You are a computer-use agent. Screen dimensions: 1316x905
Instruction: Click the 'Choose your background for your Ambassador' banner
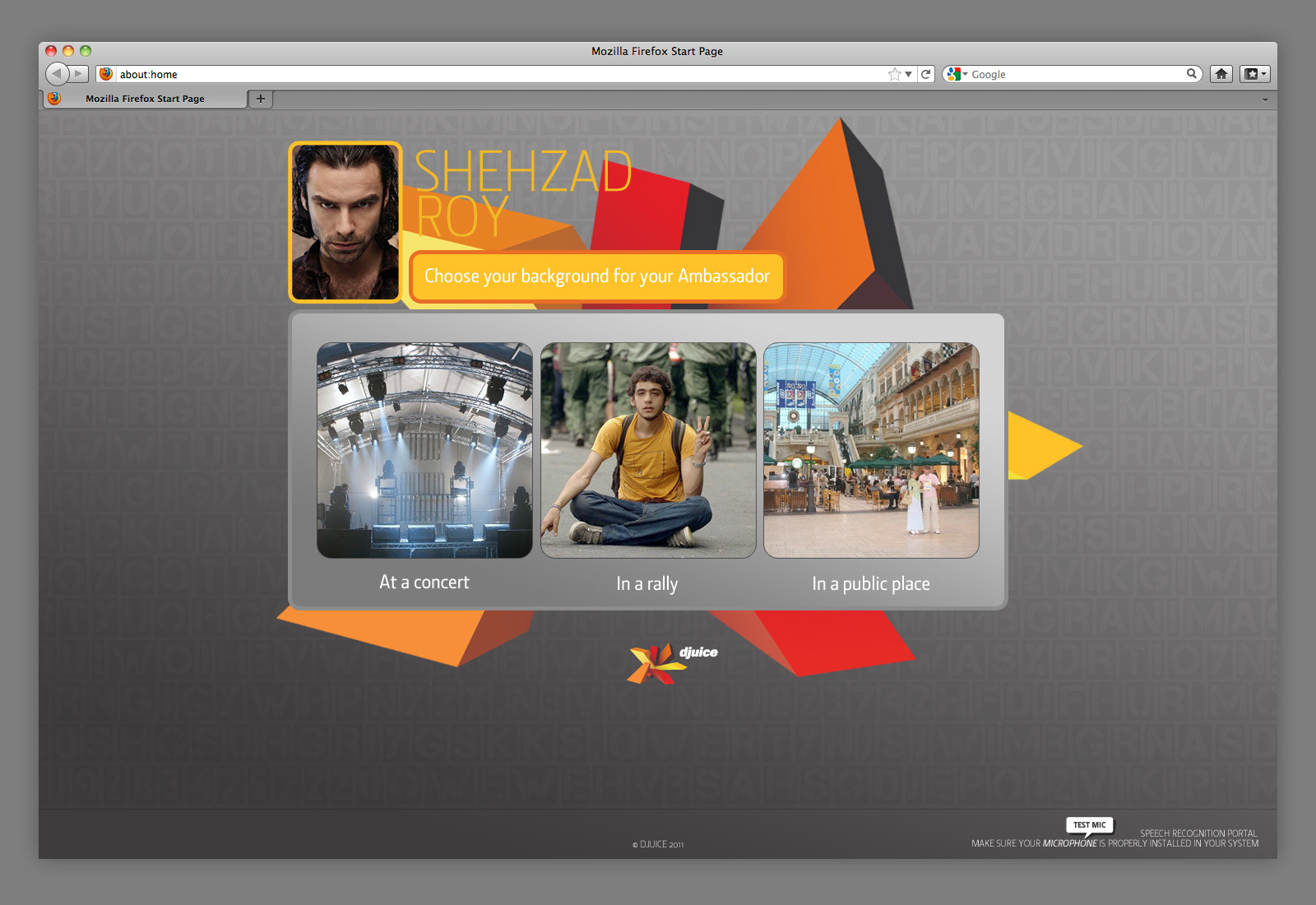[597, 276]
